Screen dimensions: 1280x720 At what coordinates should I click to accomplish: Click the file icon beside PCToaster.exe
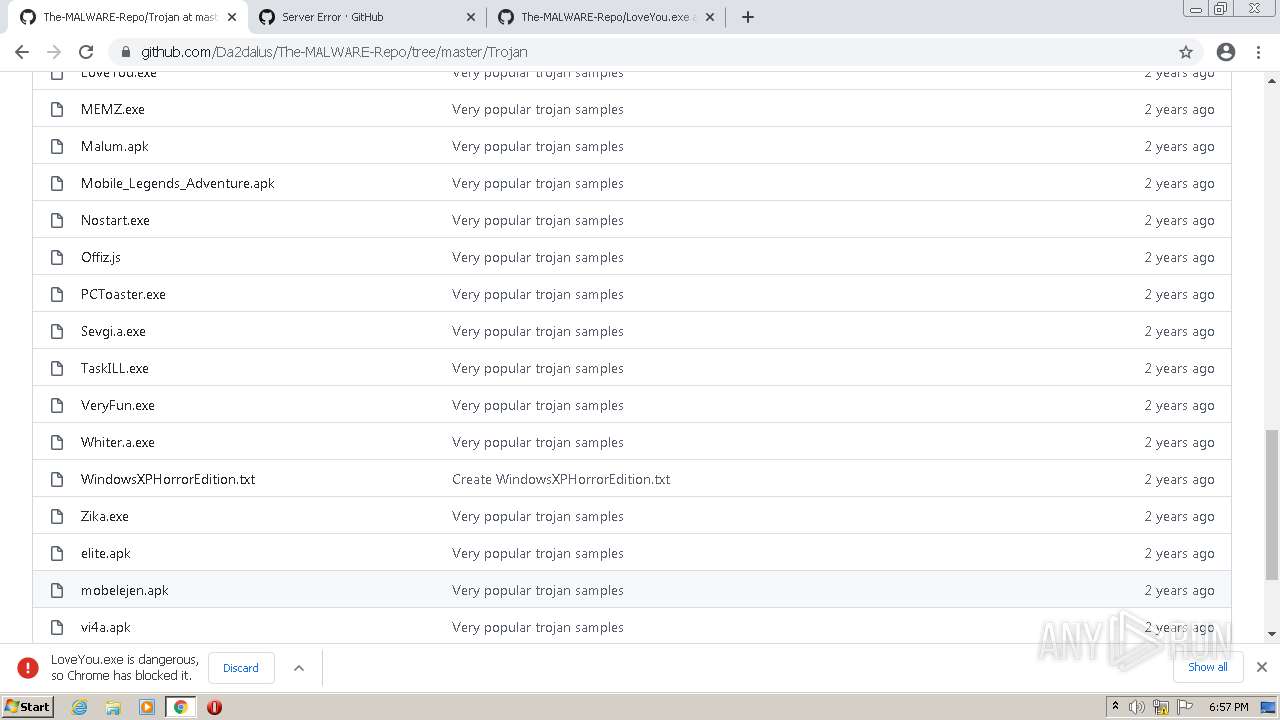57,294
